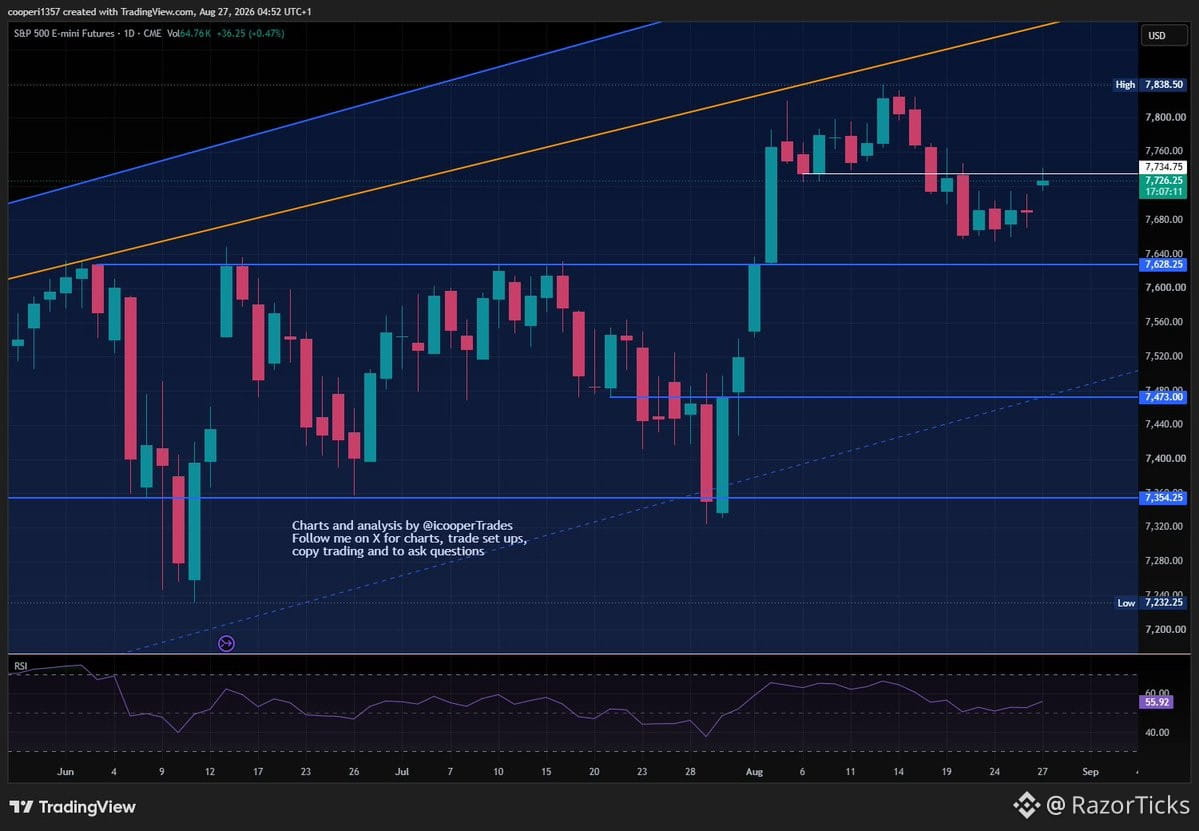Click the 7,680.00 price axis value

[1165, 219]
